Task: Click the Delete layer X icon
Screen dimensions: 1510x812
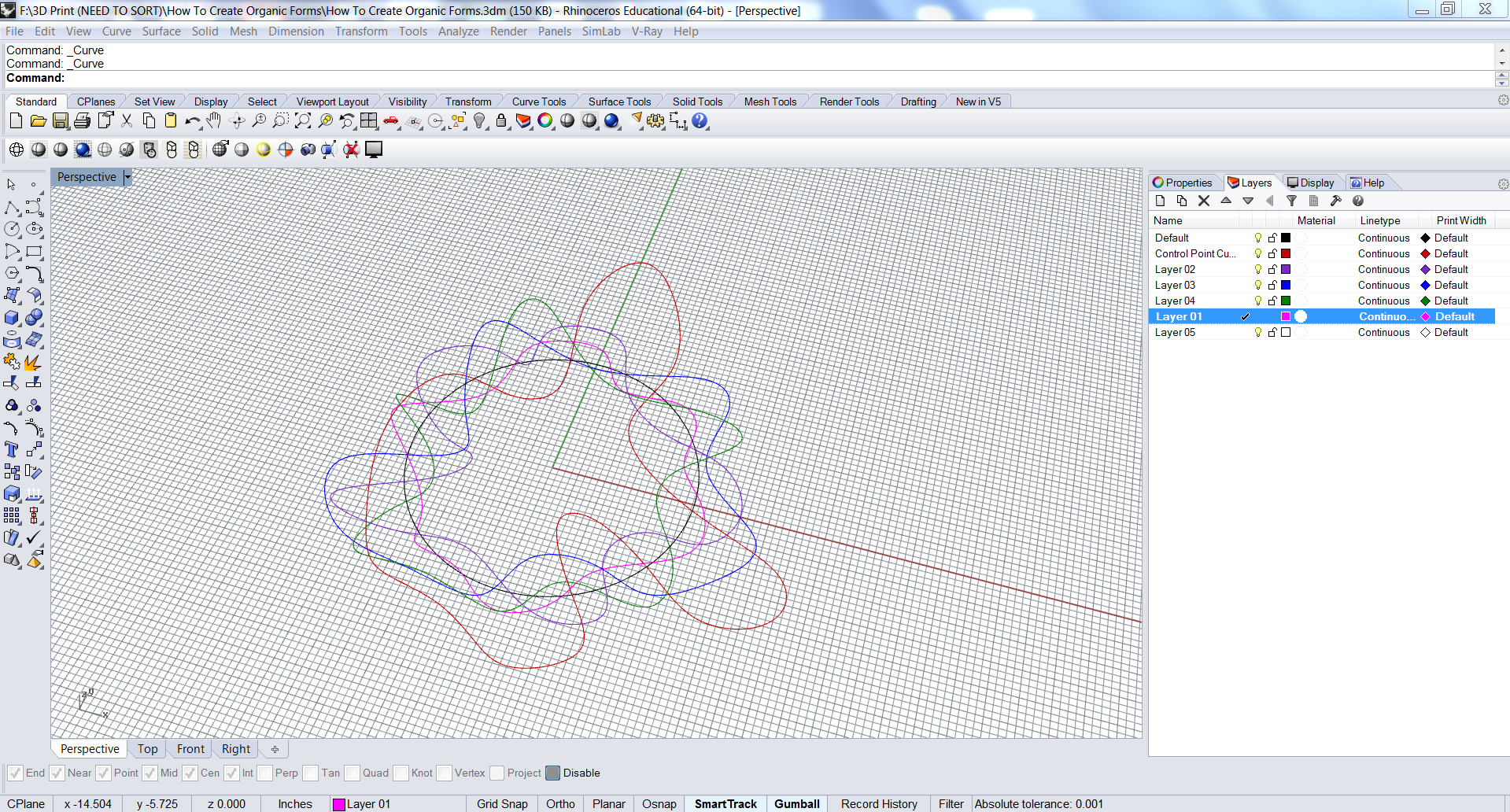Action: [x=1204, y=201]
